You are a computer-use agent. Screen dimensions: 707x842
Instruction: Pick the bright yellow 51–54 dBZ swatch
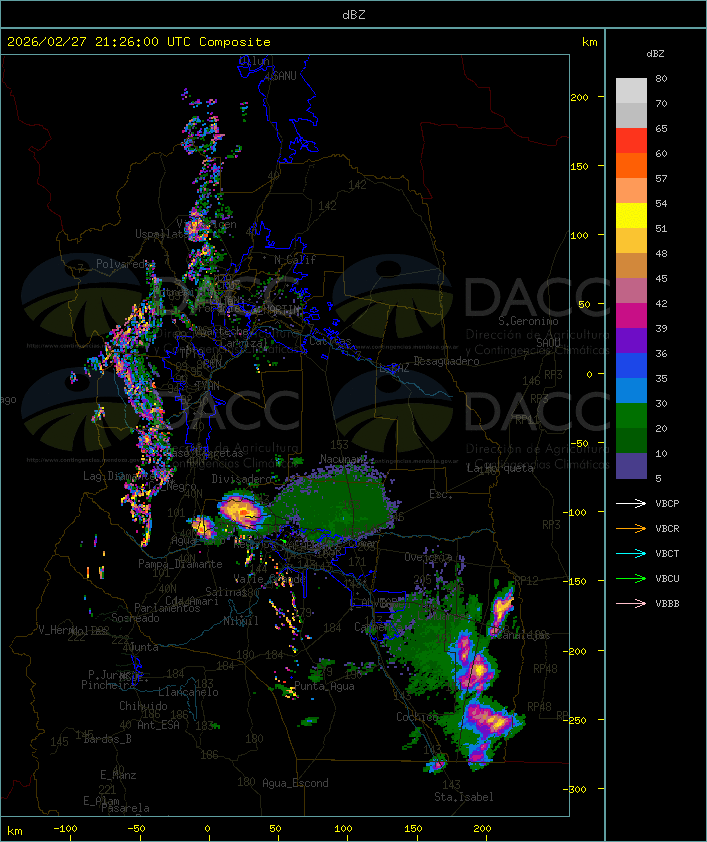coord(631,216)
